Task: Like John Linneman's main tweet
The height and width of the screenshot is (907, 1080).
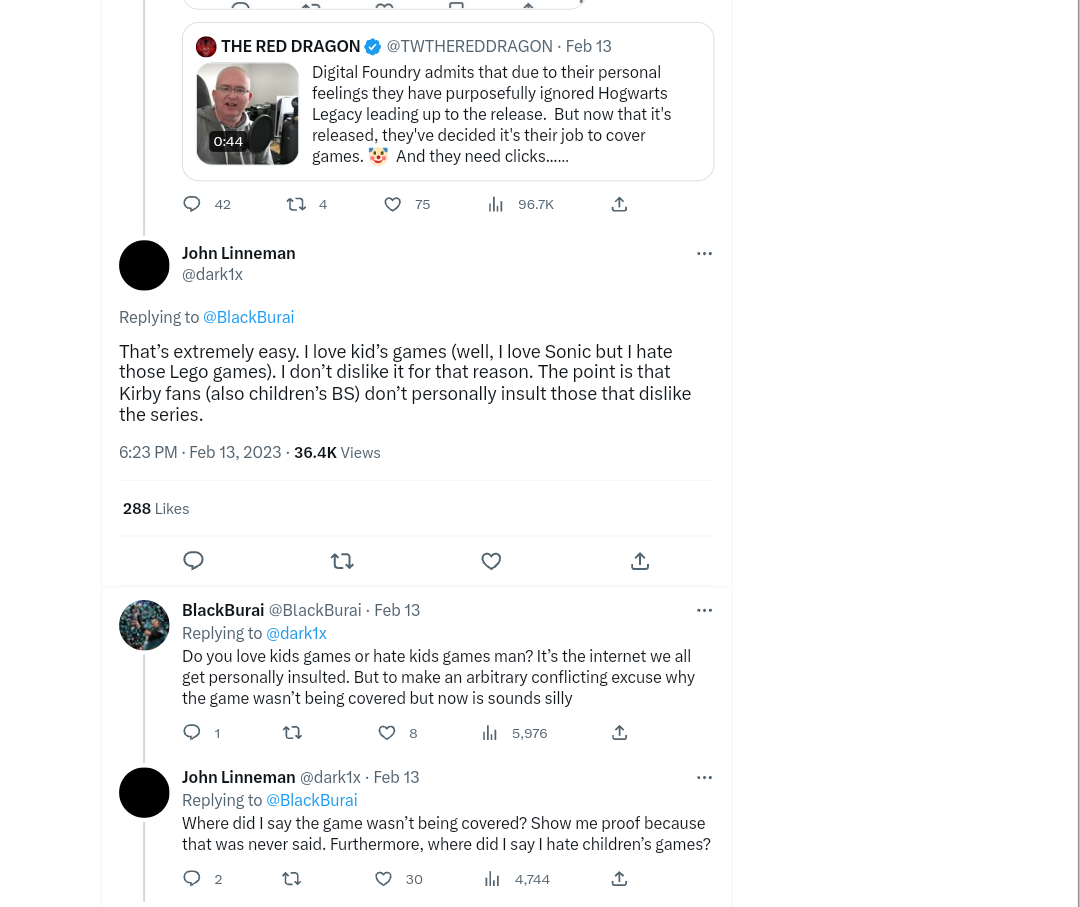Action: 490,561
